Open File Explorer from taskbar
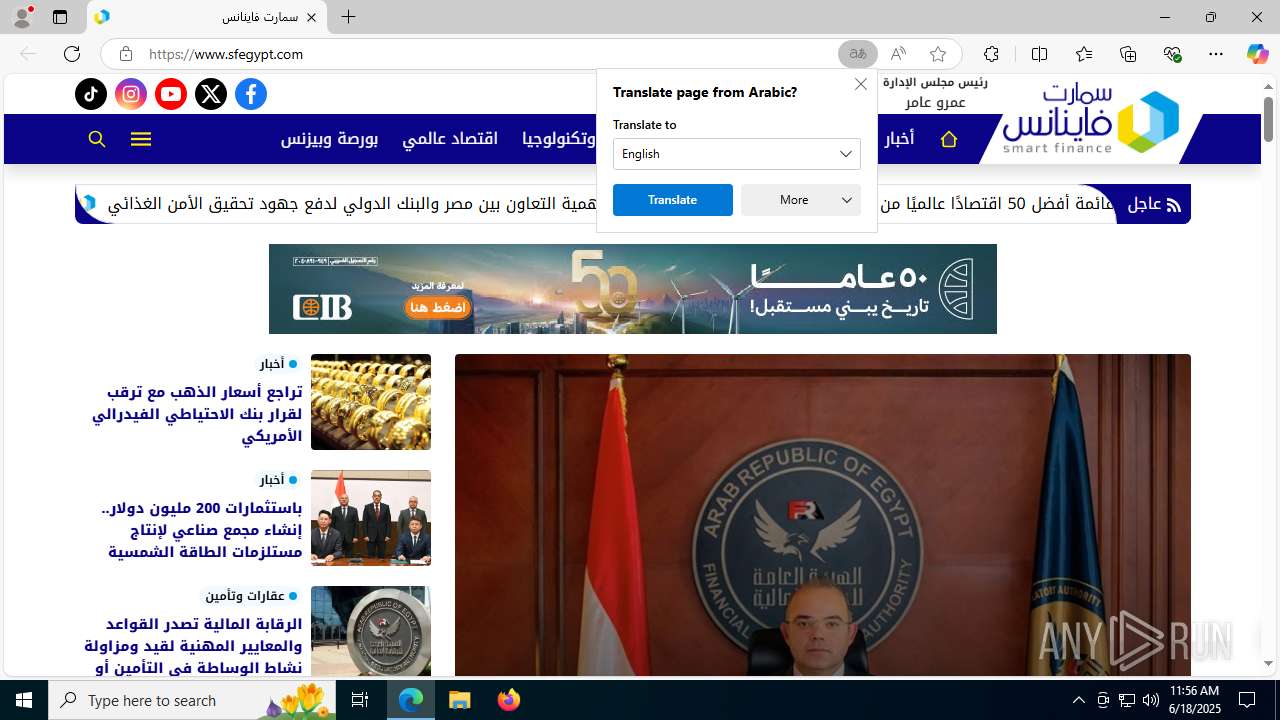Image resolution: width=1280 pixels, height=720 pixels. 459,700
